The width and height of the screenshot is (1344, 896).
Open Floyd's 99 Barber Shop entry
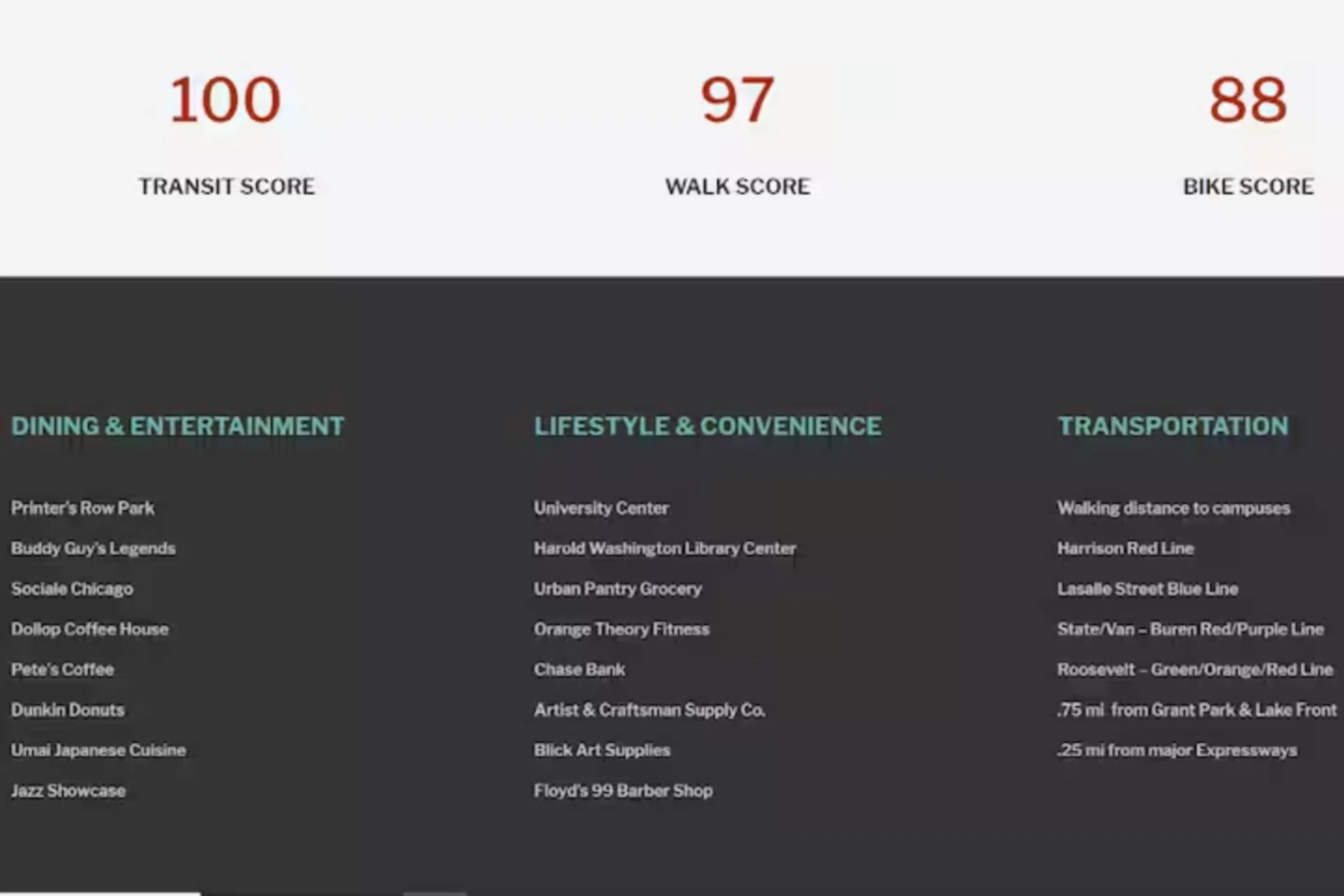pyautogui.click(x=623, y=791)
